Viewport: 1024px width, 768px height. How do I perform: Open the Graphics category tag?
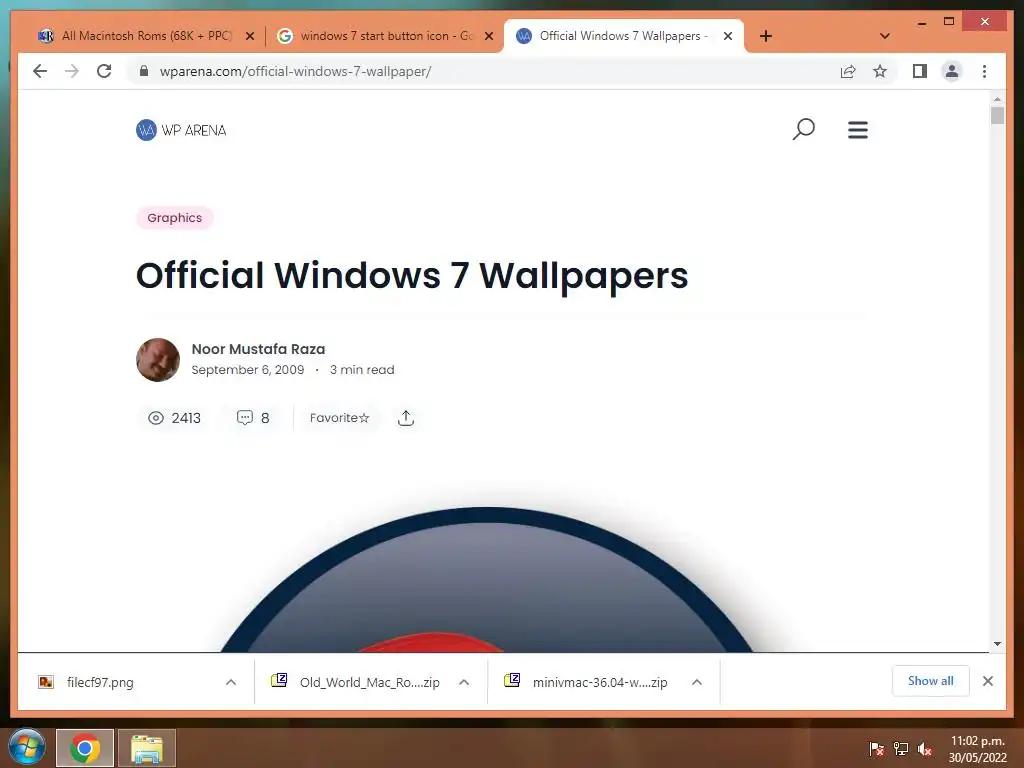point(174,217)
